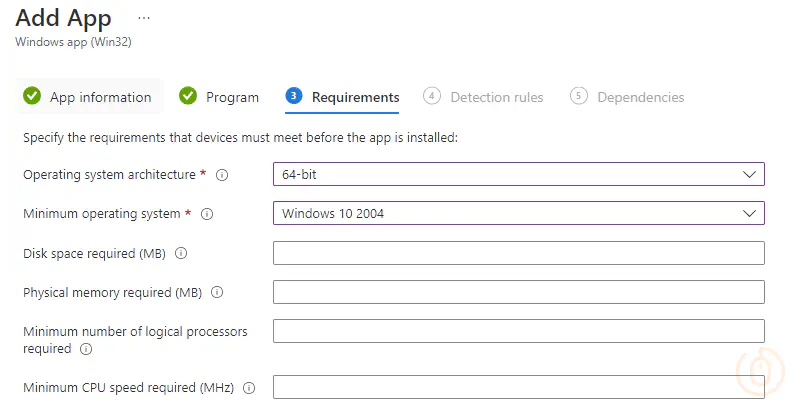Click info icon beside Operating system architecture
Viewport: 802px width, 413px height.
coord(222,175)
